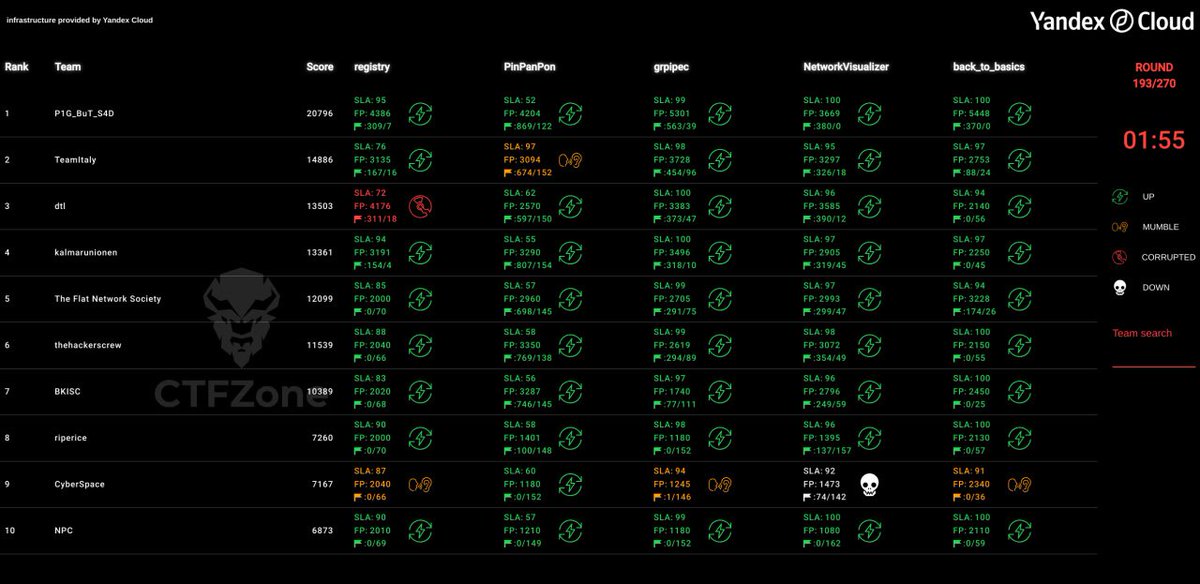Select the registry column header
1200x584 pixels.
pyautogui.click(x=372, y=67)
